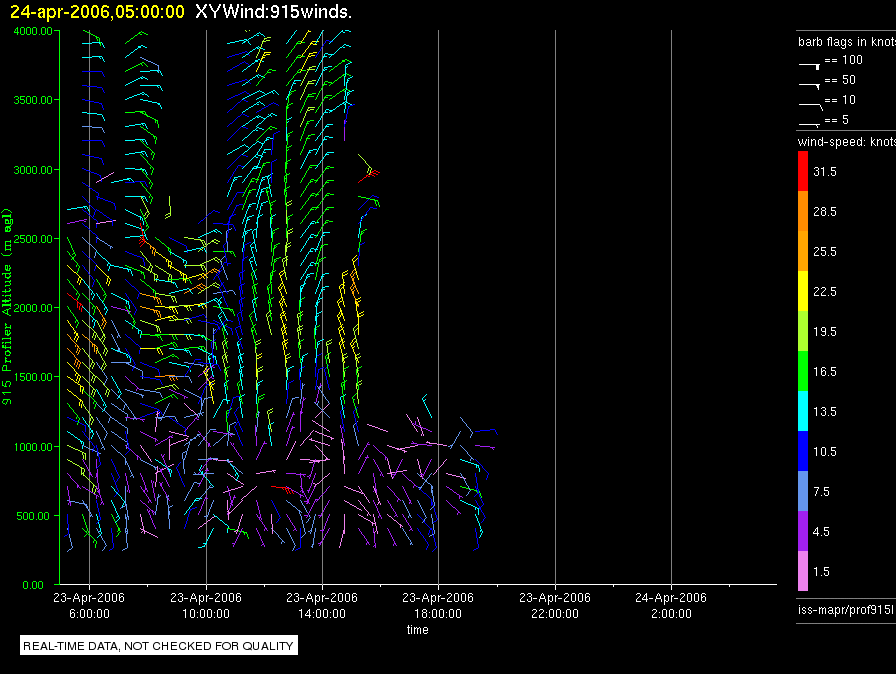This screenshot has height=674, width=896.
Task: Select the 5-knot barb legend symbol
Action: tap(809, 121)
